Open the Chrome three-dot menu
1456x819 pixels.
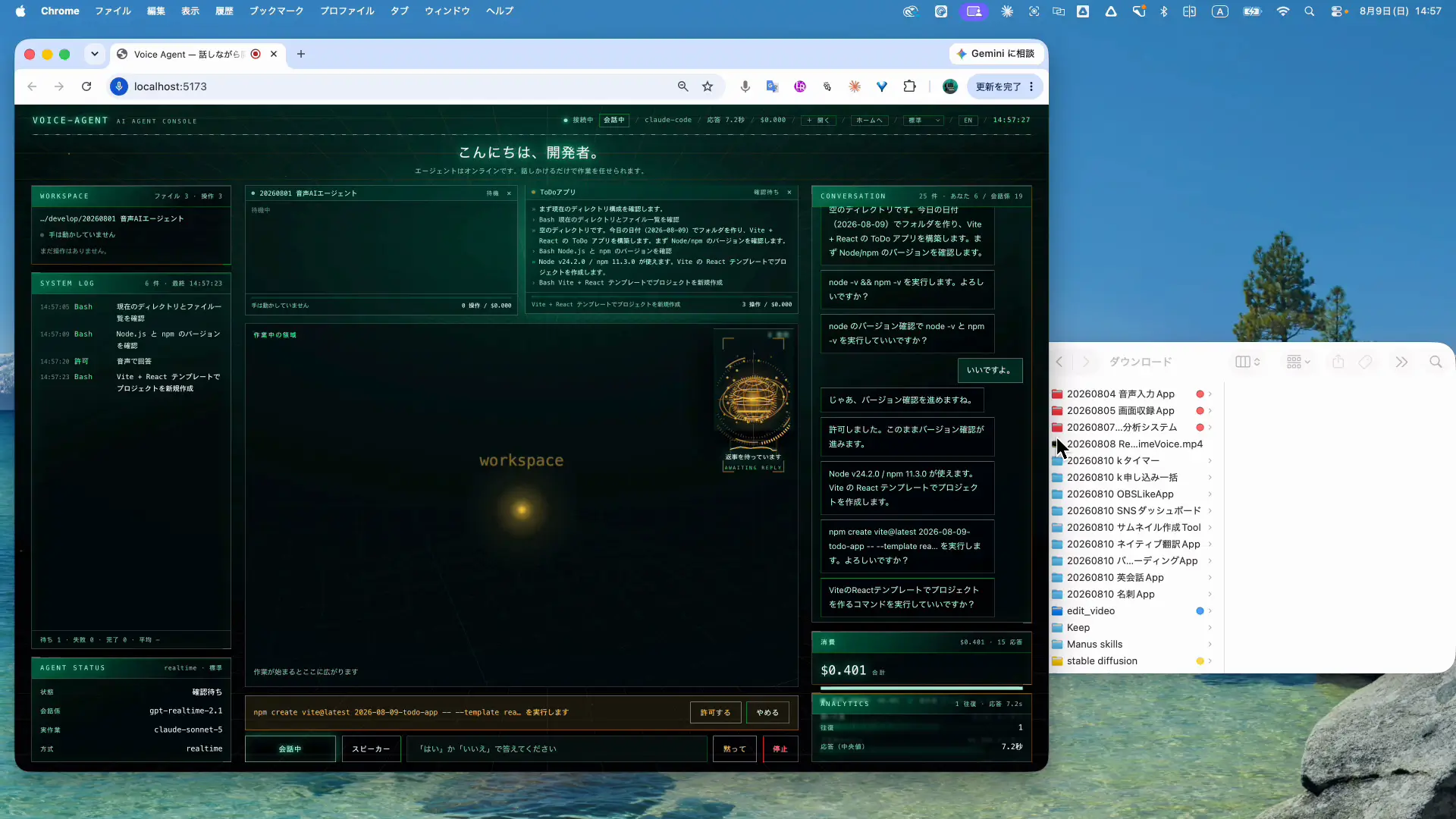[x=1031, y=86]
